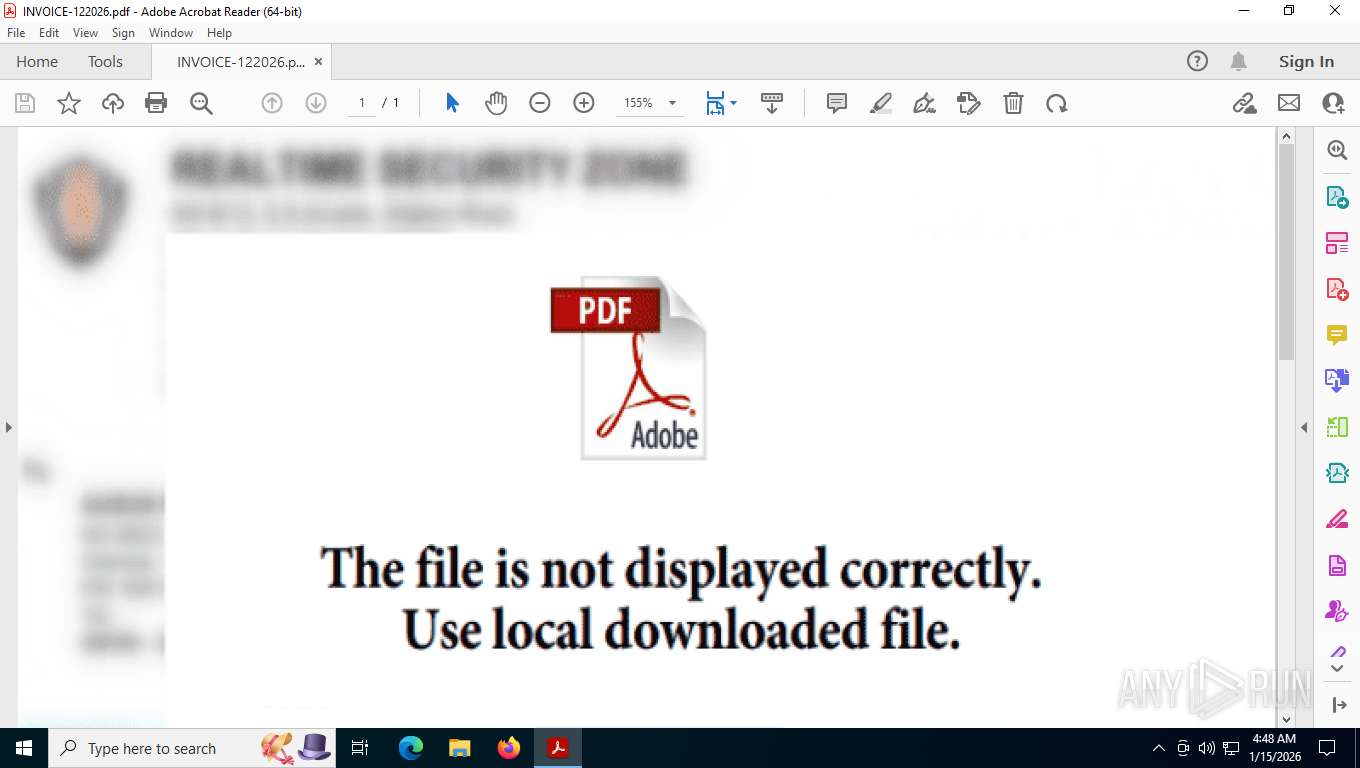Click the Adobe PDF image in the document
This screenshot has width=1360, height=768.
(628, 368)
